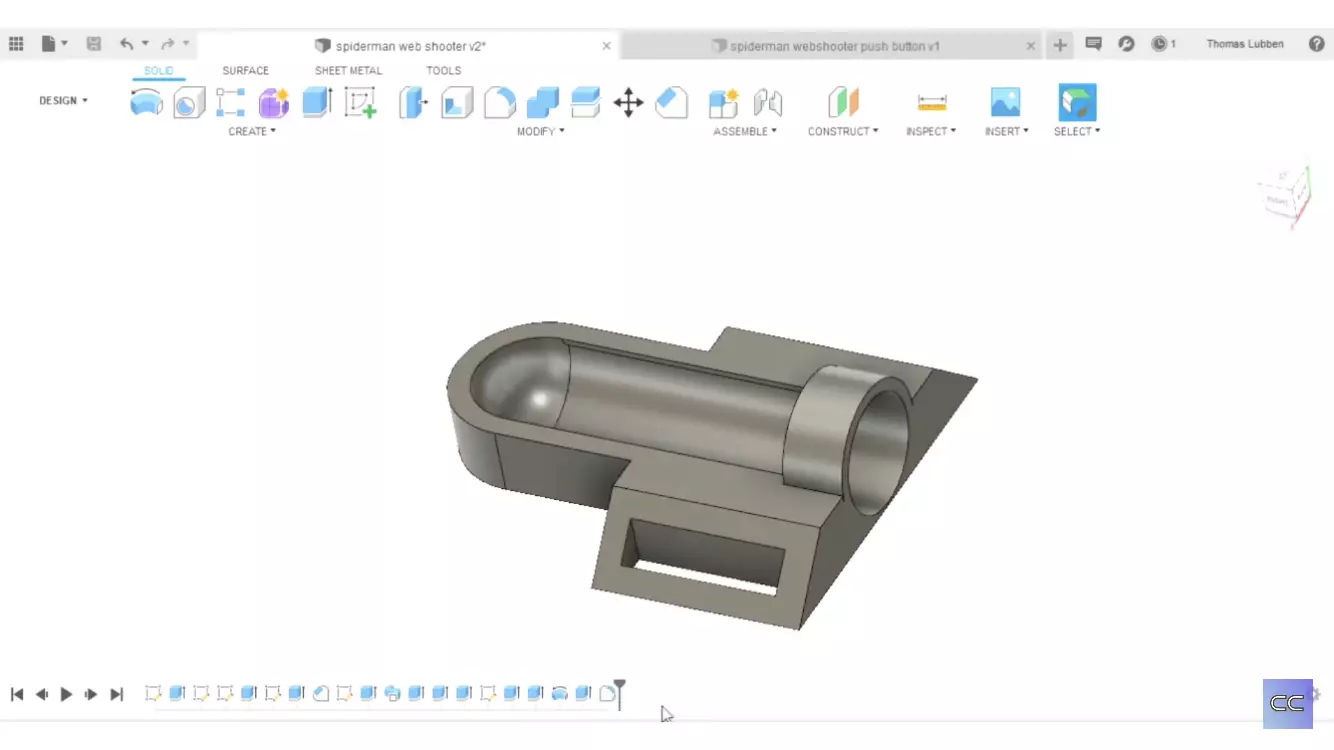Select the Press Pull tool

coord(413,102)
